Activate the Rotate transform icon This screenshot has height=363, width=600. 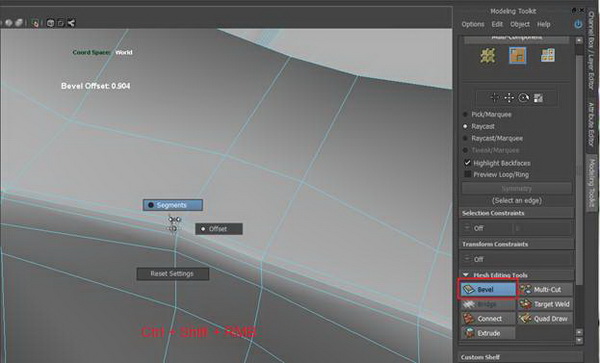click(523, 98)
